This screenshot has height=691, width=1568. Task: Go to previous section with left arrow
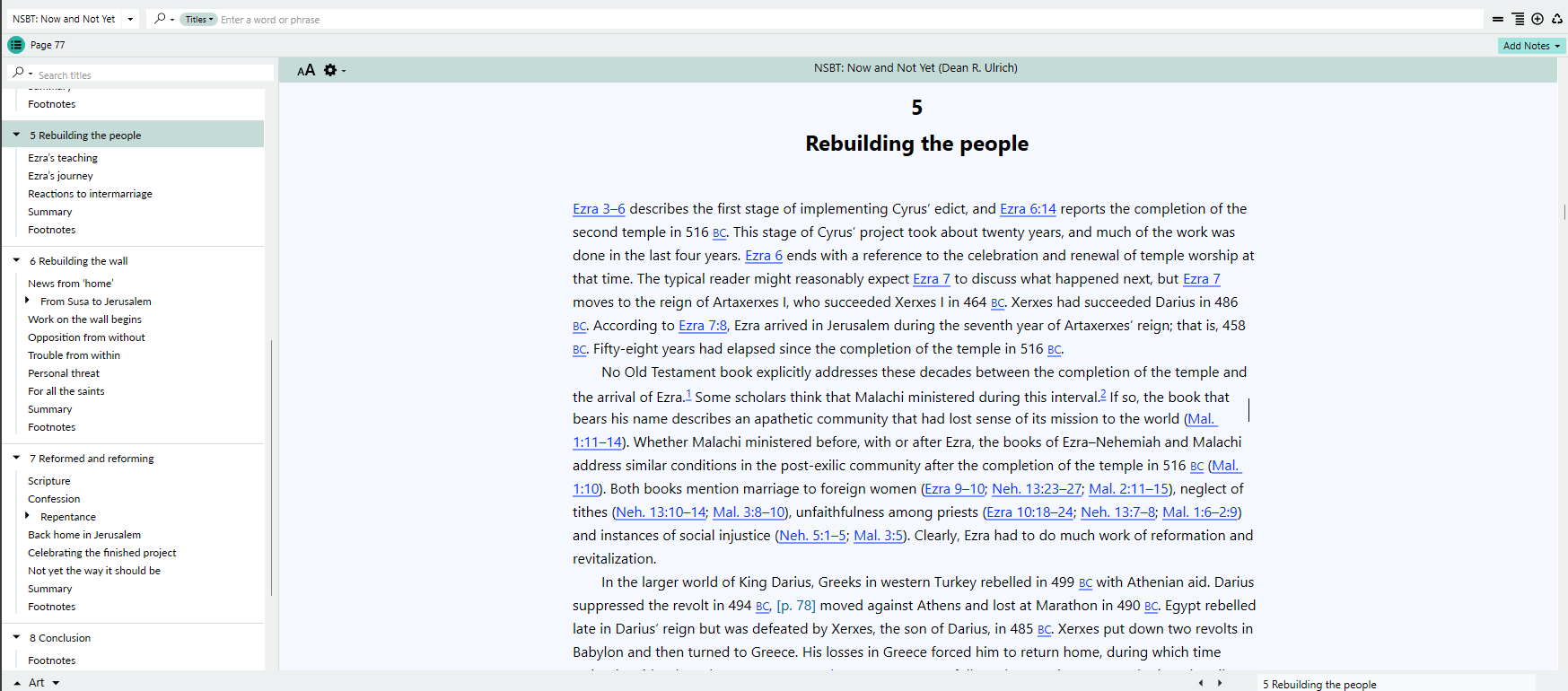[1201, 683]
